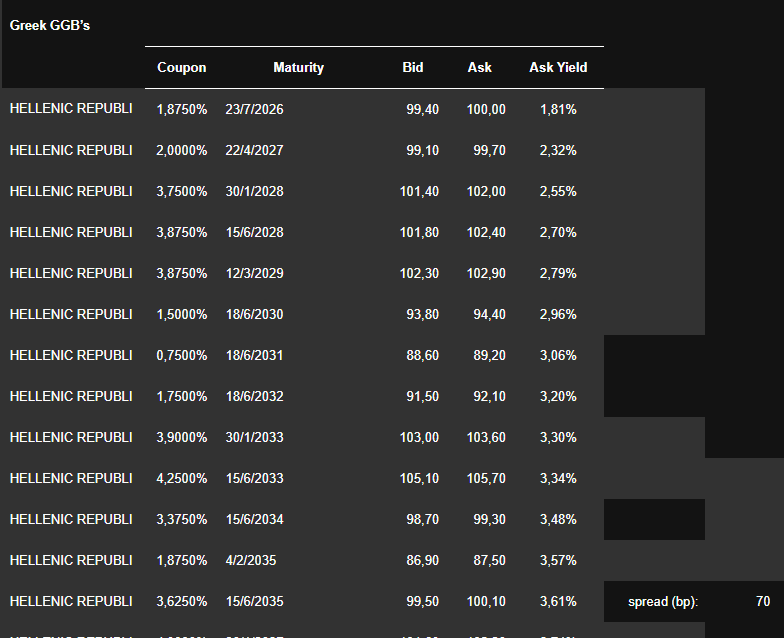Click ask yield 3,57%
The image size is (784, 638).
[558, 560]
